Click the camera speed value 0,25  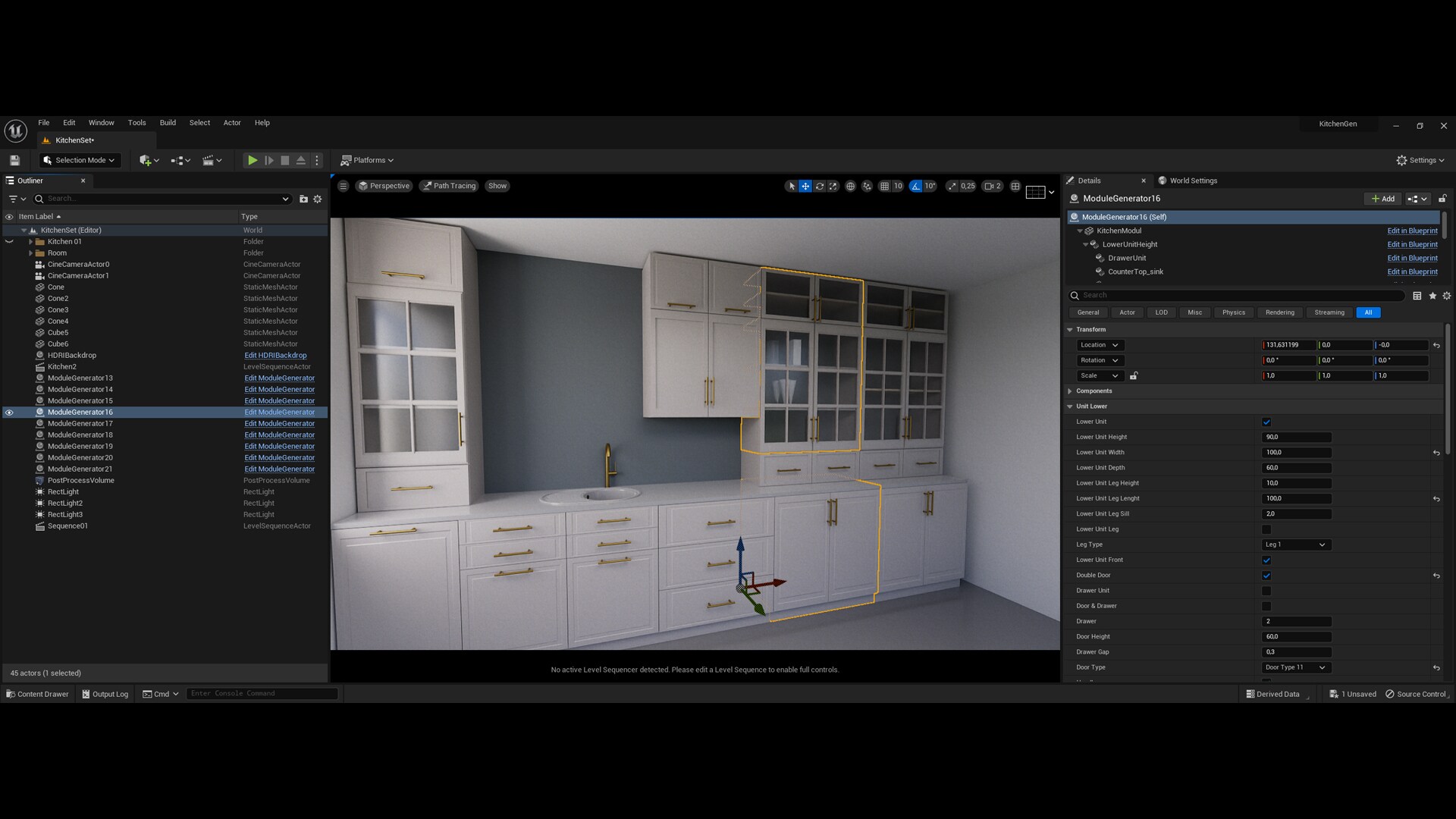coord(968,186)
